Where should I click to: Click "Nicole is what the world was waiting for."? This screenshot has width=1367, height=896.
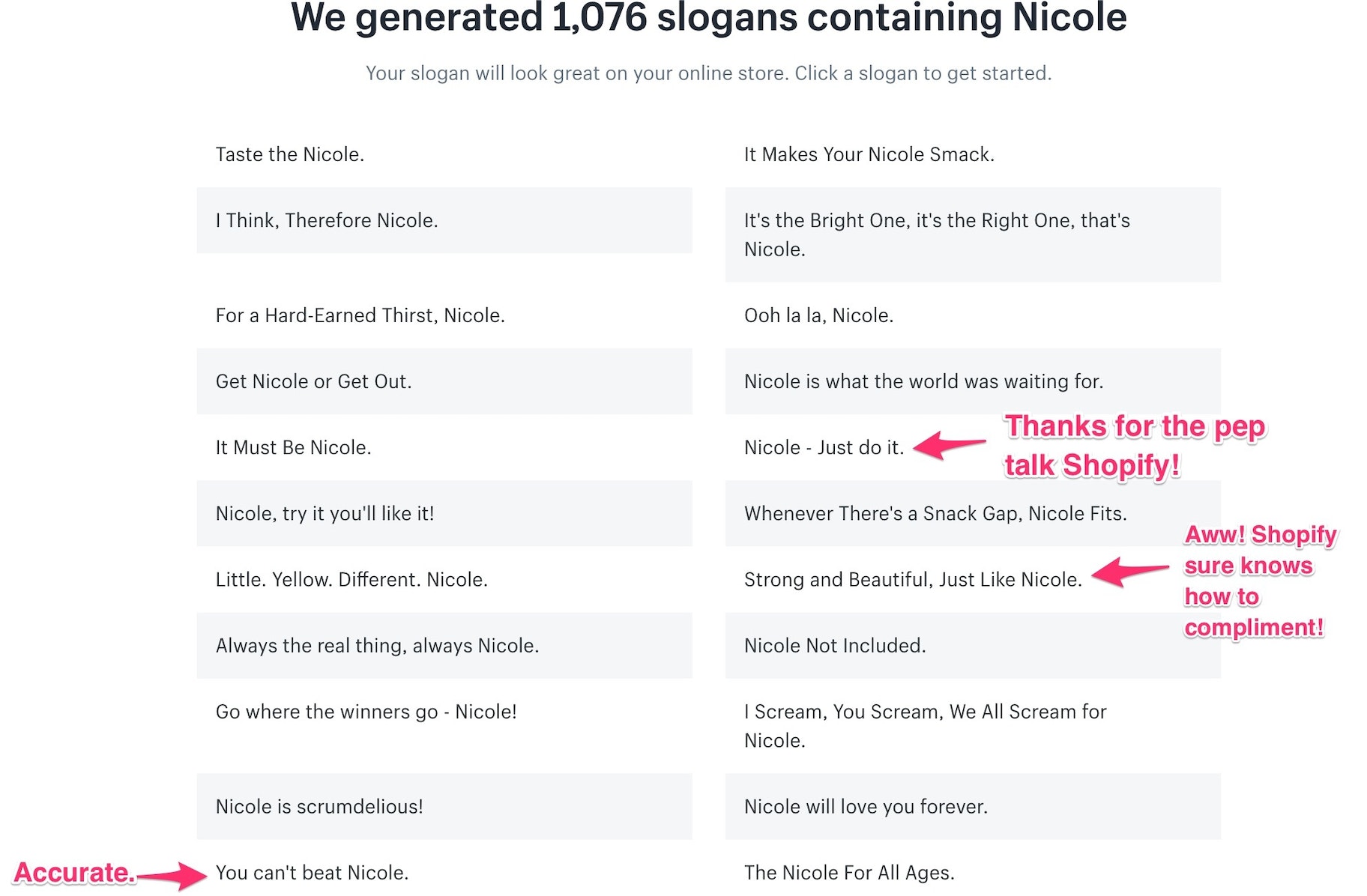coord(923,381)
